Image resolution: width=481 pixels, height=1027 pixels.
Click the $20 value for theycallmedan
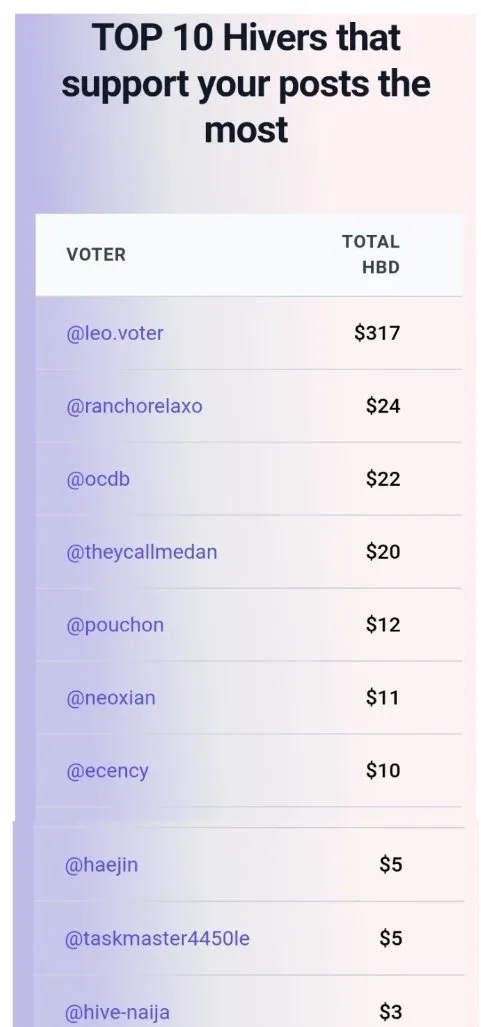coord(383,552)
